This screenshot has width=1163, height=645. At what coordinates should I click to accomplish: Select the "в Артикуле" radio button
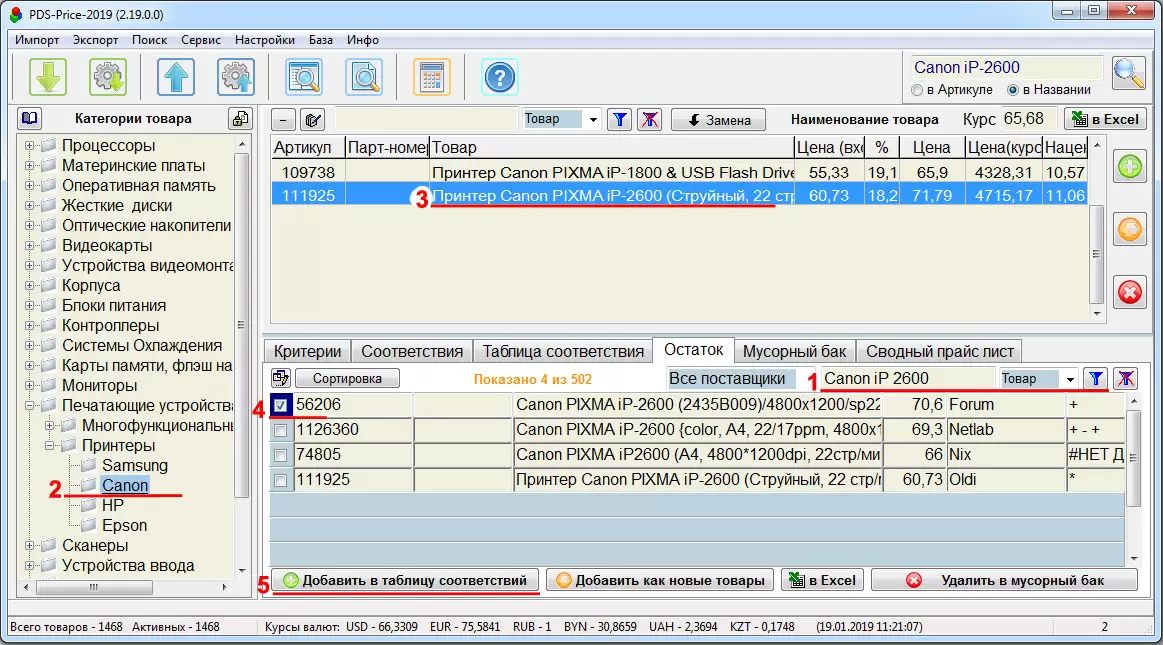pyautogui.click(x=917, y=90)
